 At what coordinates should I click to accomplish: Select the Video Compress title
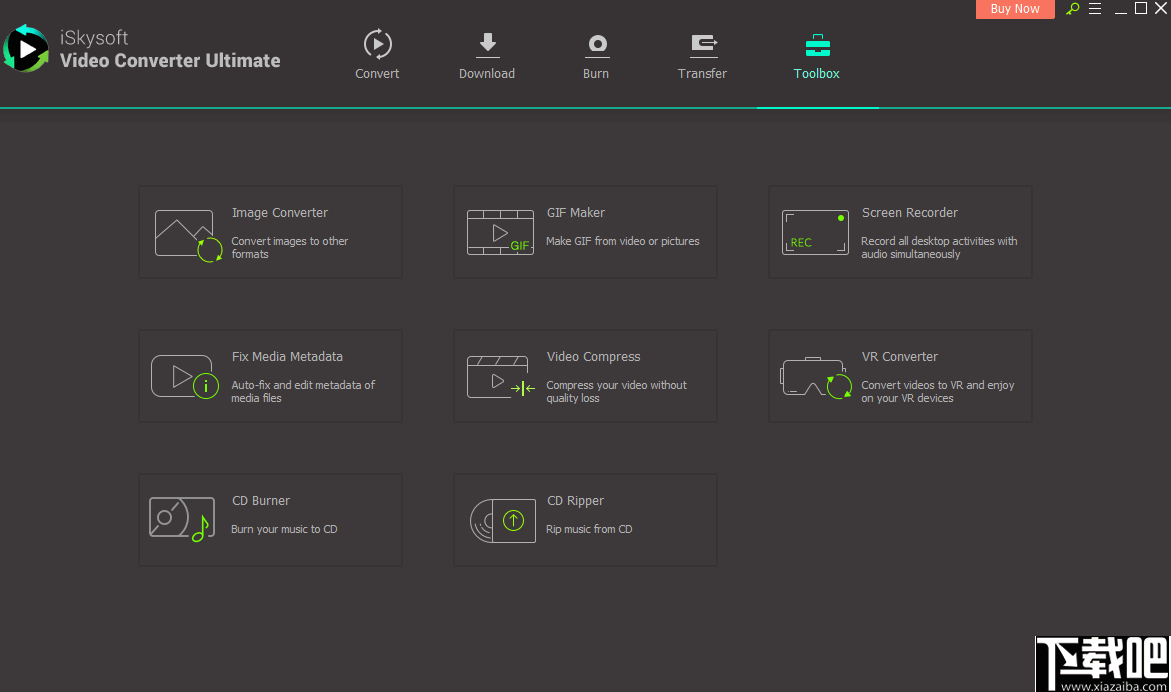(594, 357)
